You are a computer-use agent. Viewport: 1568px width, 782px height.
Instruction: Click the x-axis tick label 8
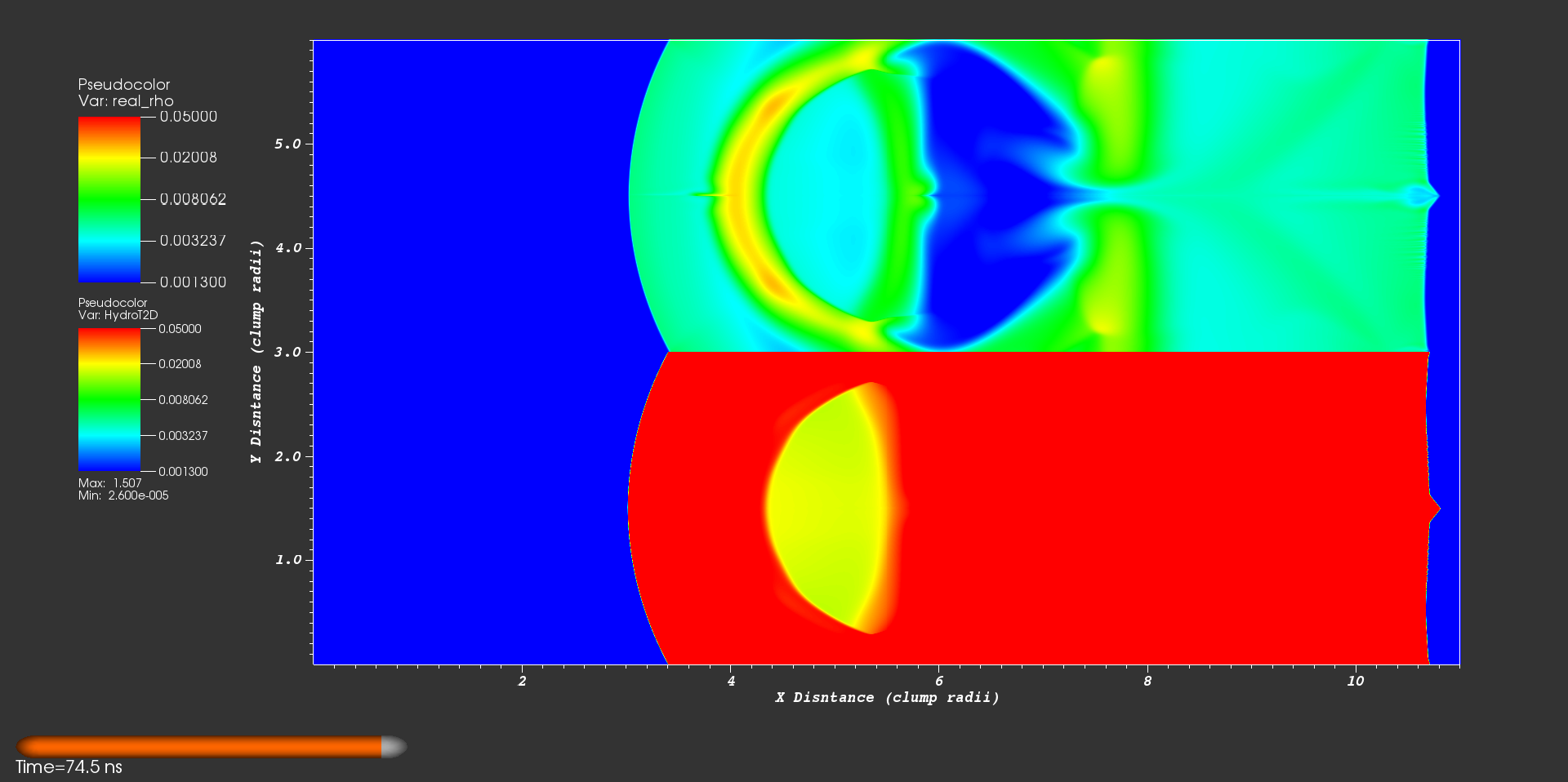point(1147,681)
